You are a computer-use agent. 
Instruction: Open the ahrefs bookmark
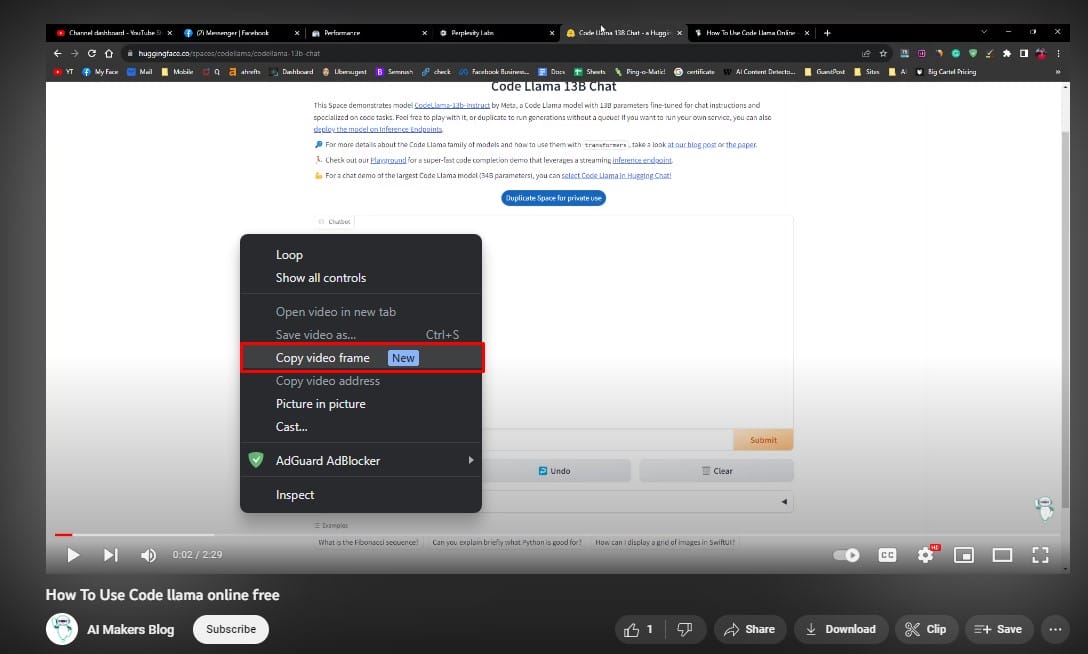[x=245, y=72]
